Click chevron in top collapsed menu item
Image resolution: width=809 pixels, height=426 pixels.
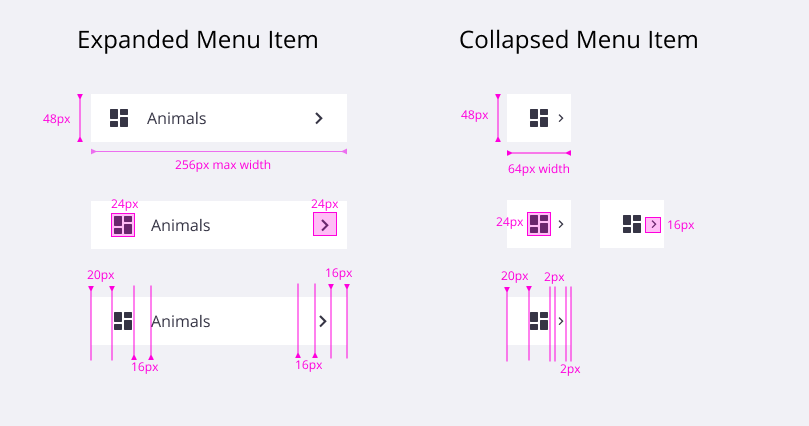coord(561,118)
